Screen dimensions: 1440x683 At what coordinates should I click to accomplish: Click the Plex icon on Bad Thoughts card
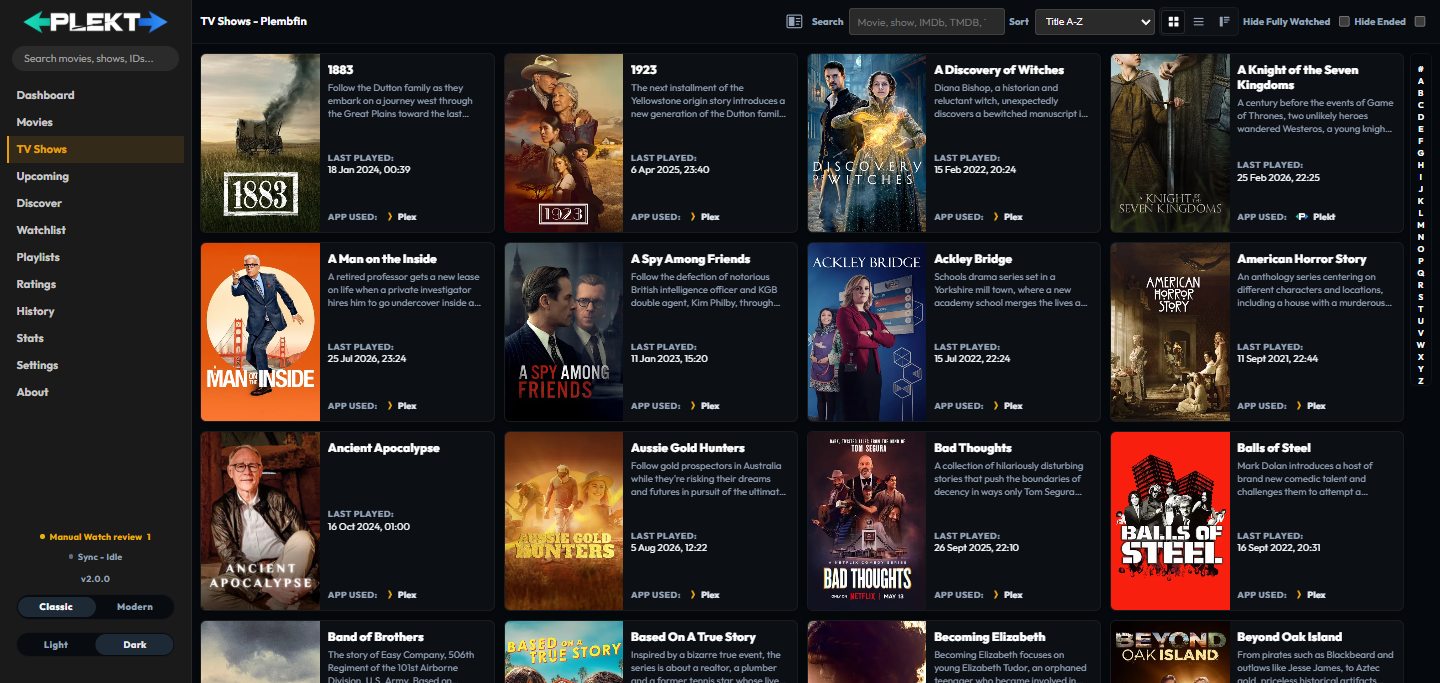click(x=997, y=595)
